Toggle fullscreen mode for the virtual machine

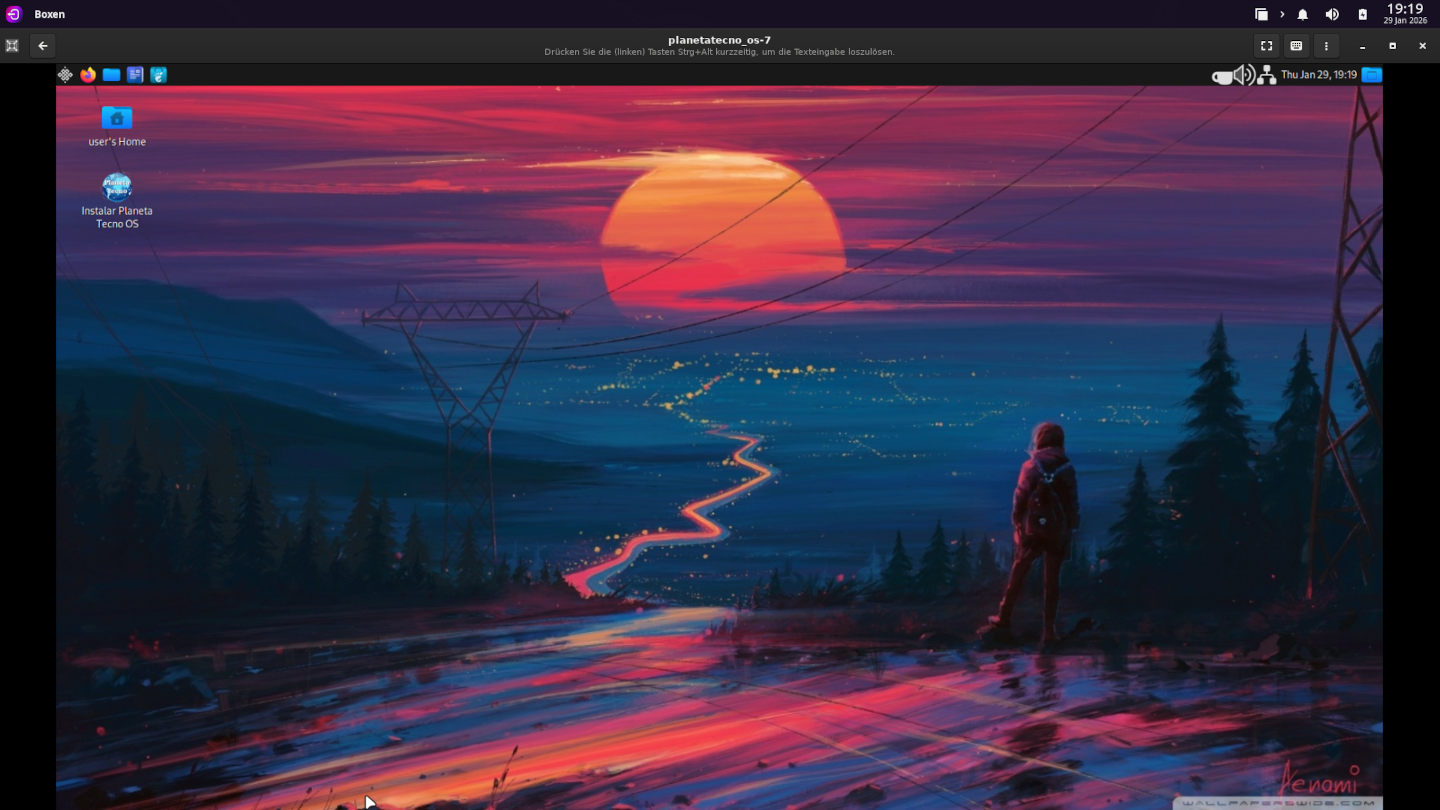tap(1266, 46)
